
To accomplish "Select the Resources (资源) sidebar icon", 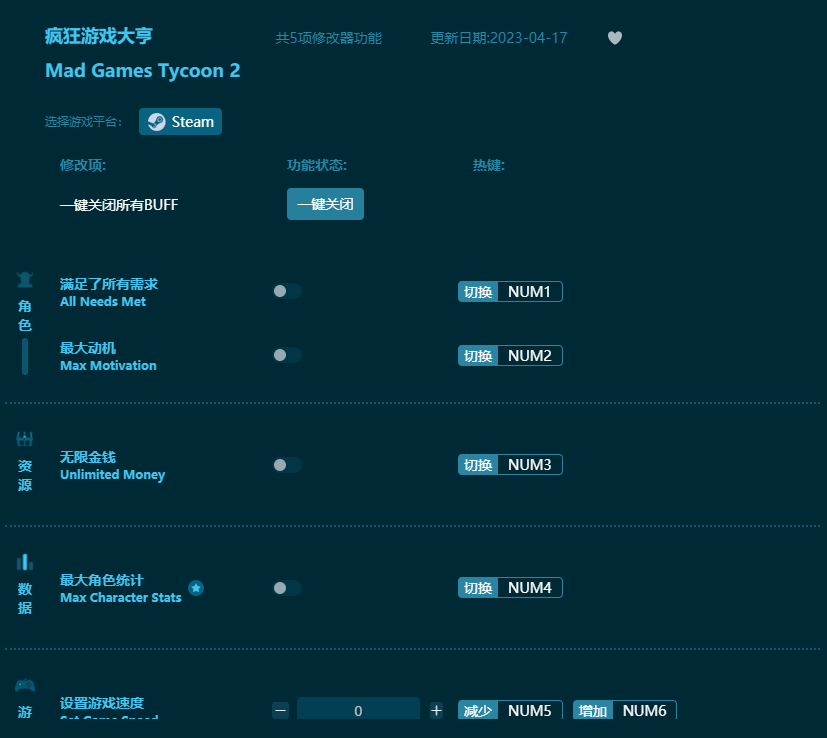I will coord(24,438).
